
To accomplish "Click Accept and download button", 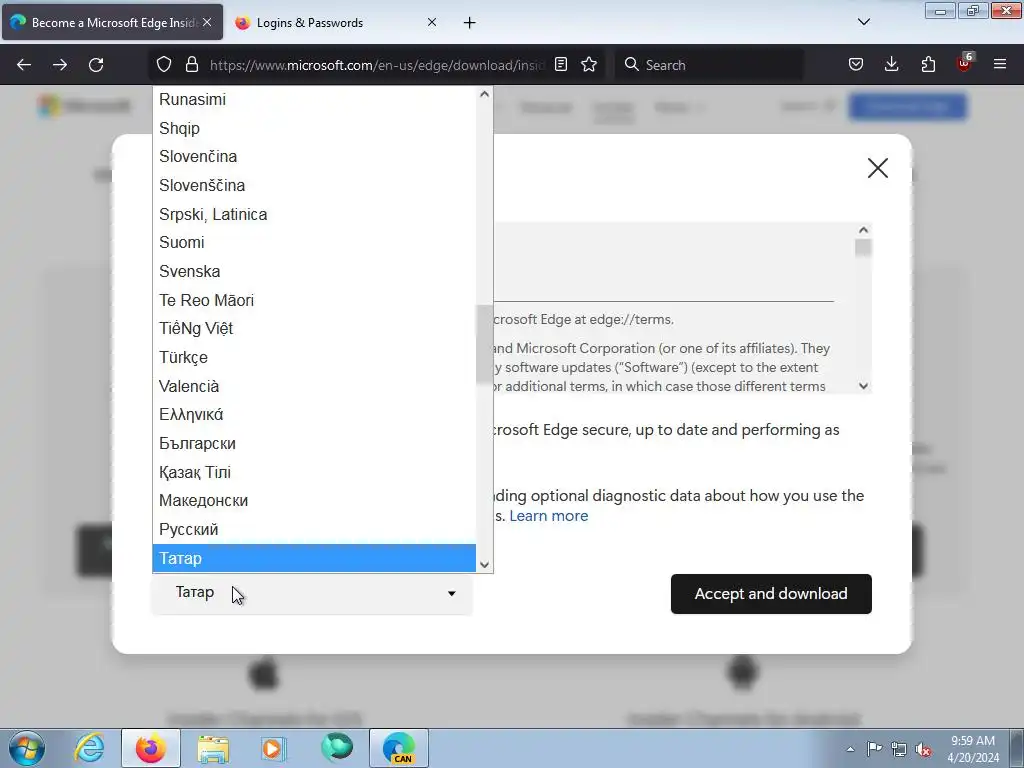I will [x=771, y=594].
